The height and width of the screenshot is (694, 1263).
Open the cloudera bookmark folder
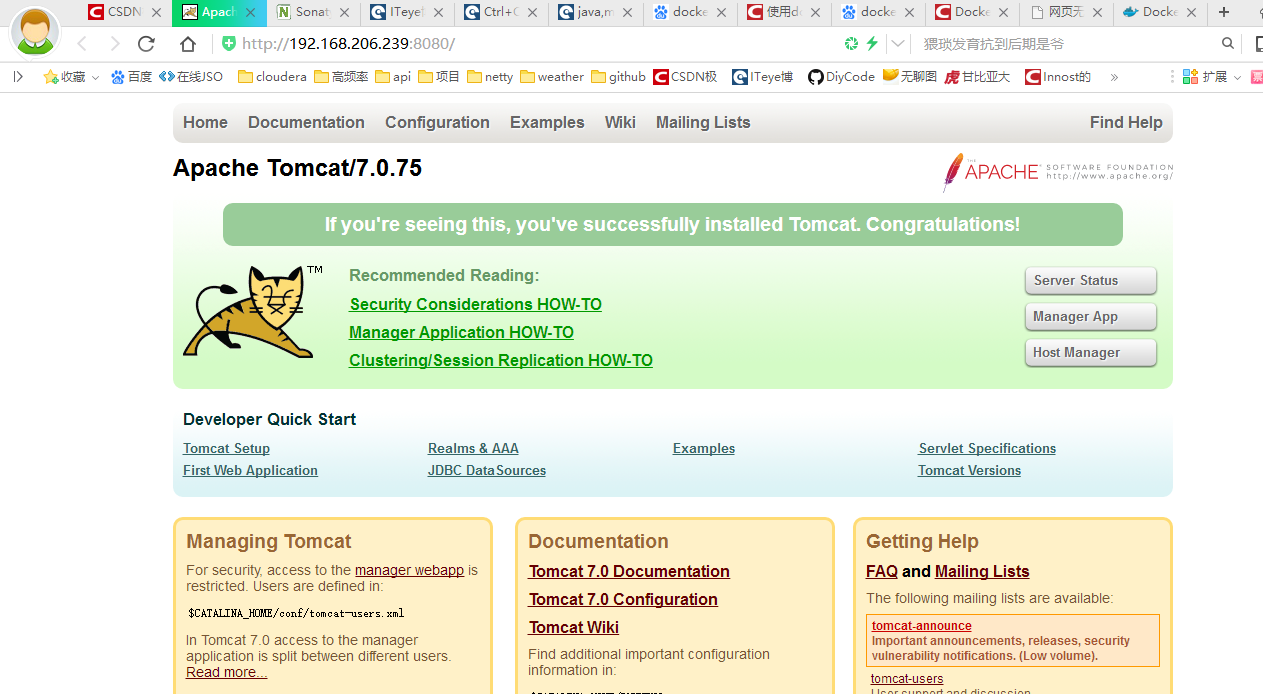tap(272, 77)
